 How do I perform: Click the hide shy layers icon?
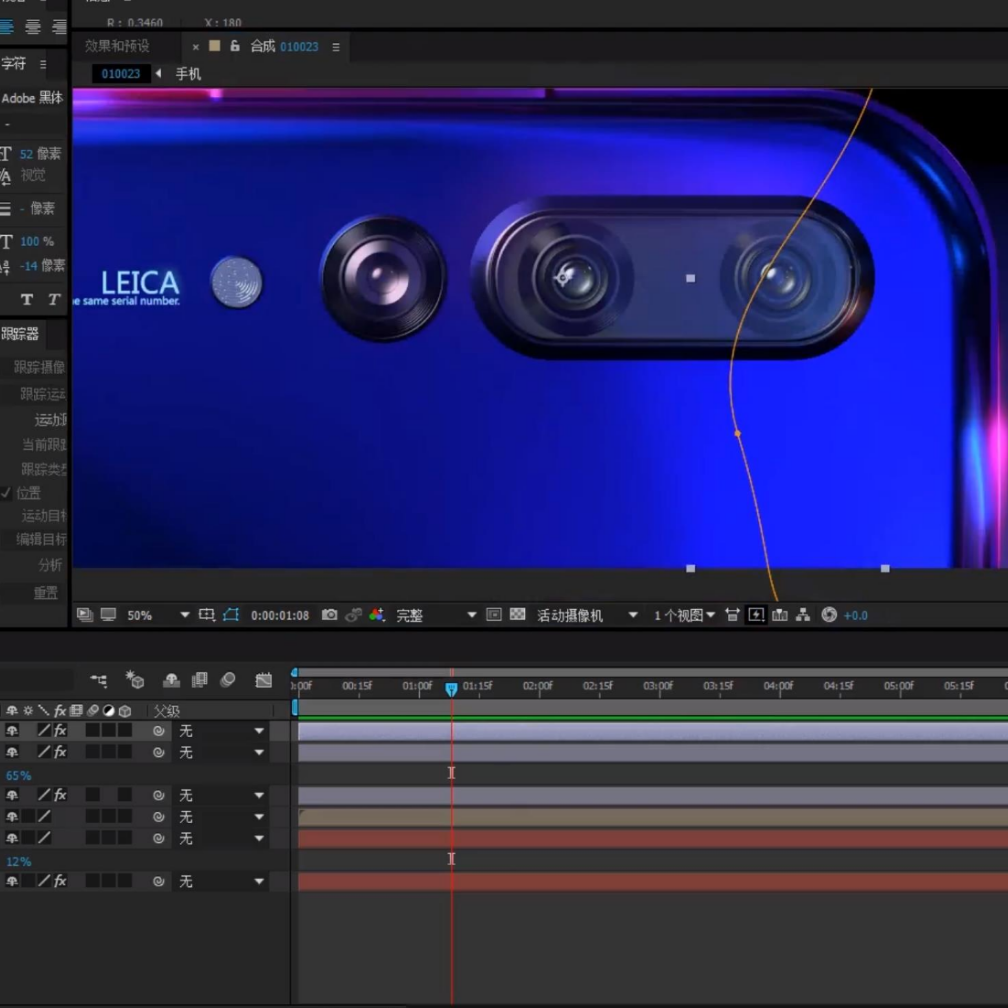tap(171, 680)
